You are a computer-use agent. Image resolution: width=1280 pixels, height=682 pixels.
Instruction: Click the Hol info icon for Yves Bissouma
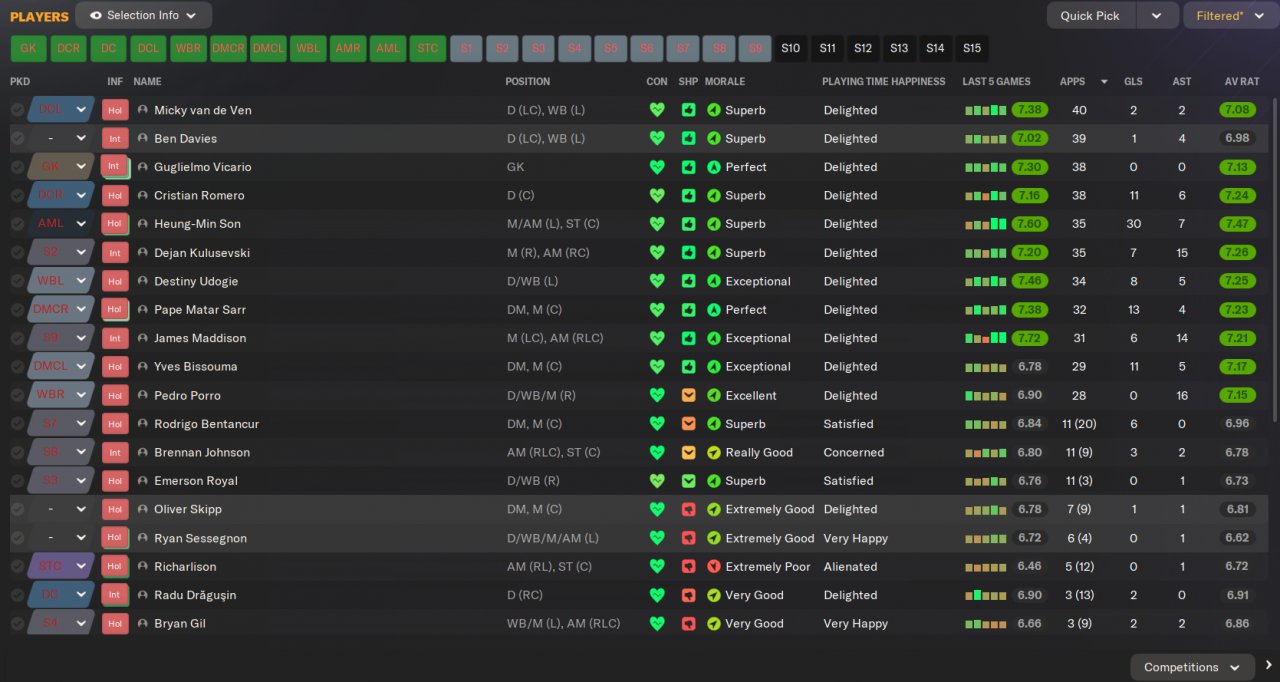click(x=115, y=367)
